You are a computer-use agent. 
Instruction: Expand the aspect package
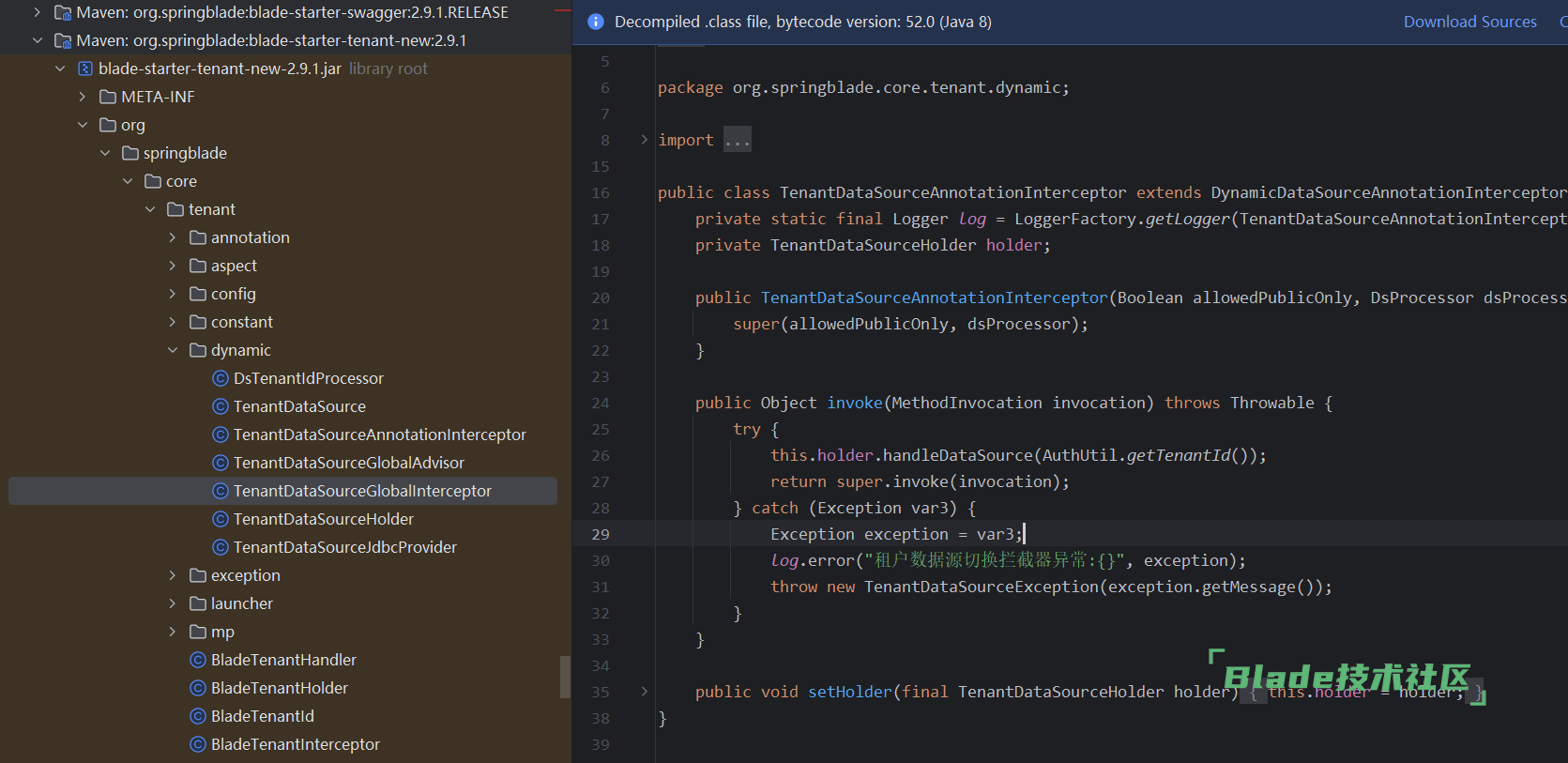click(x=173, y=266)
